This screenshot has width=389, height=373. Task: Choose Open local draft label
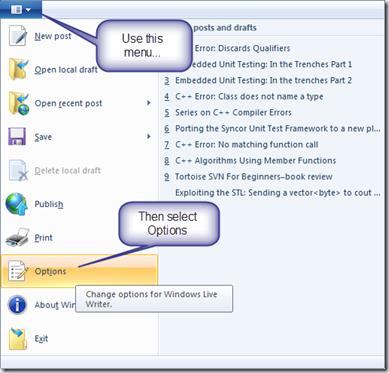pyautogui.click(x=66, y=70)
